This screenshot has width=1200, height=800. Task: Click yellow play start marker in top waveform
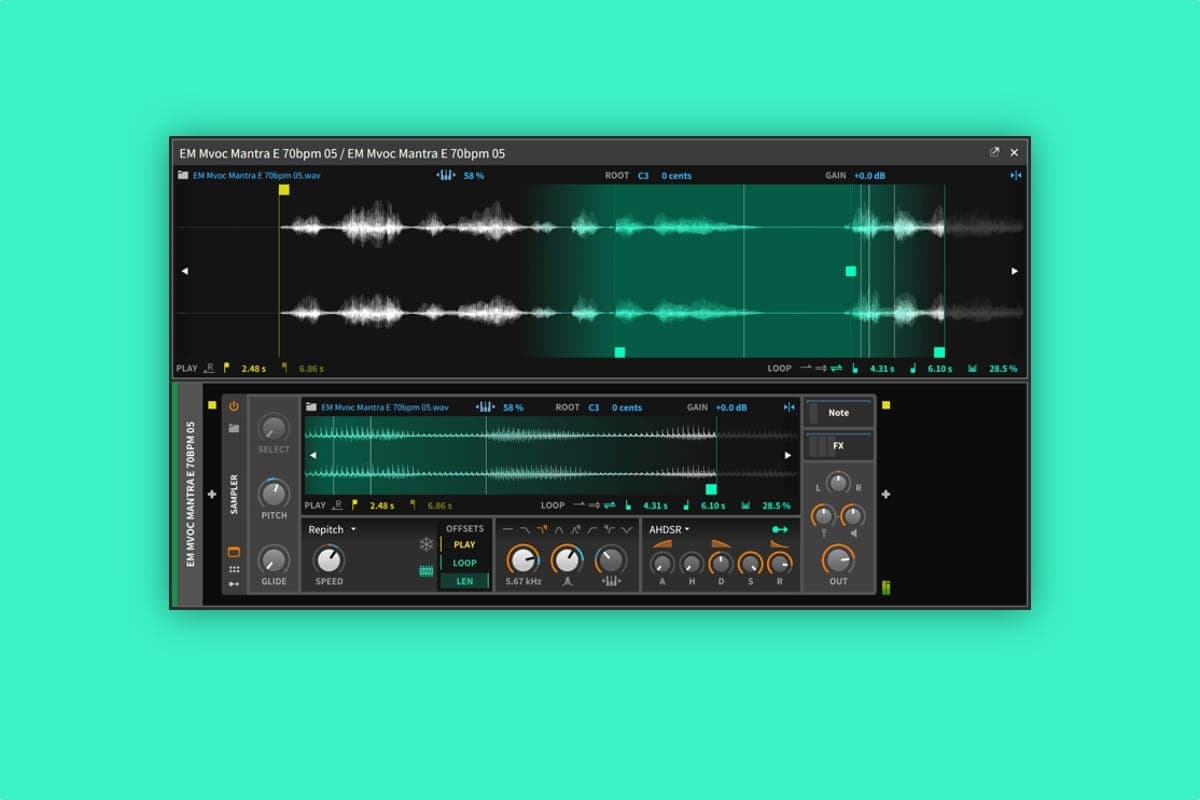pyautogui.click(x=284, y=189)
